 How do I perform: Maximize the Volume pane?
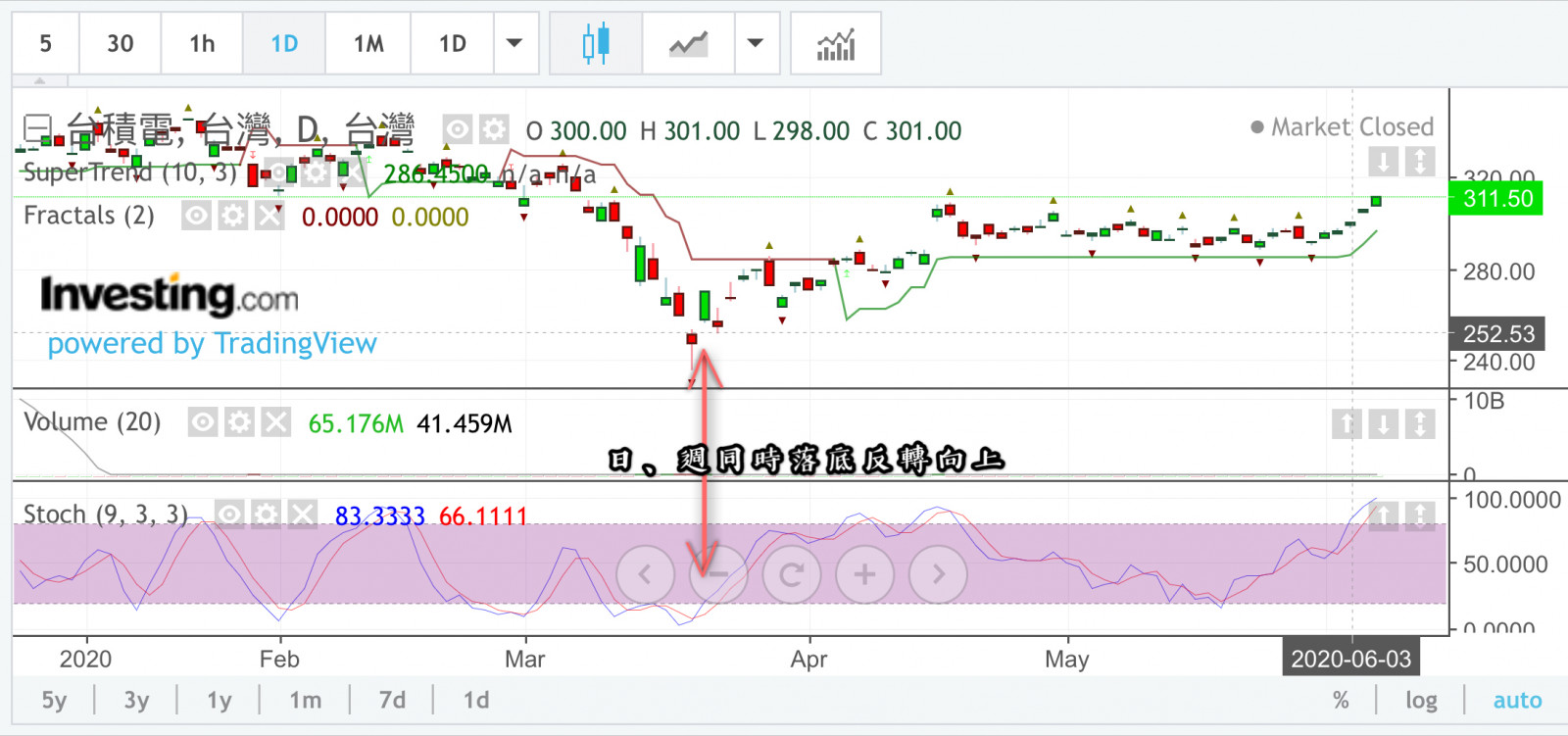pyautogui.click(x=1419, y=423)
